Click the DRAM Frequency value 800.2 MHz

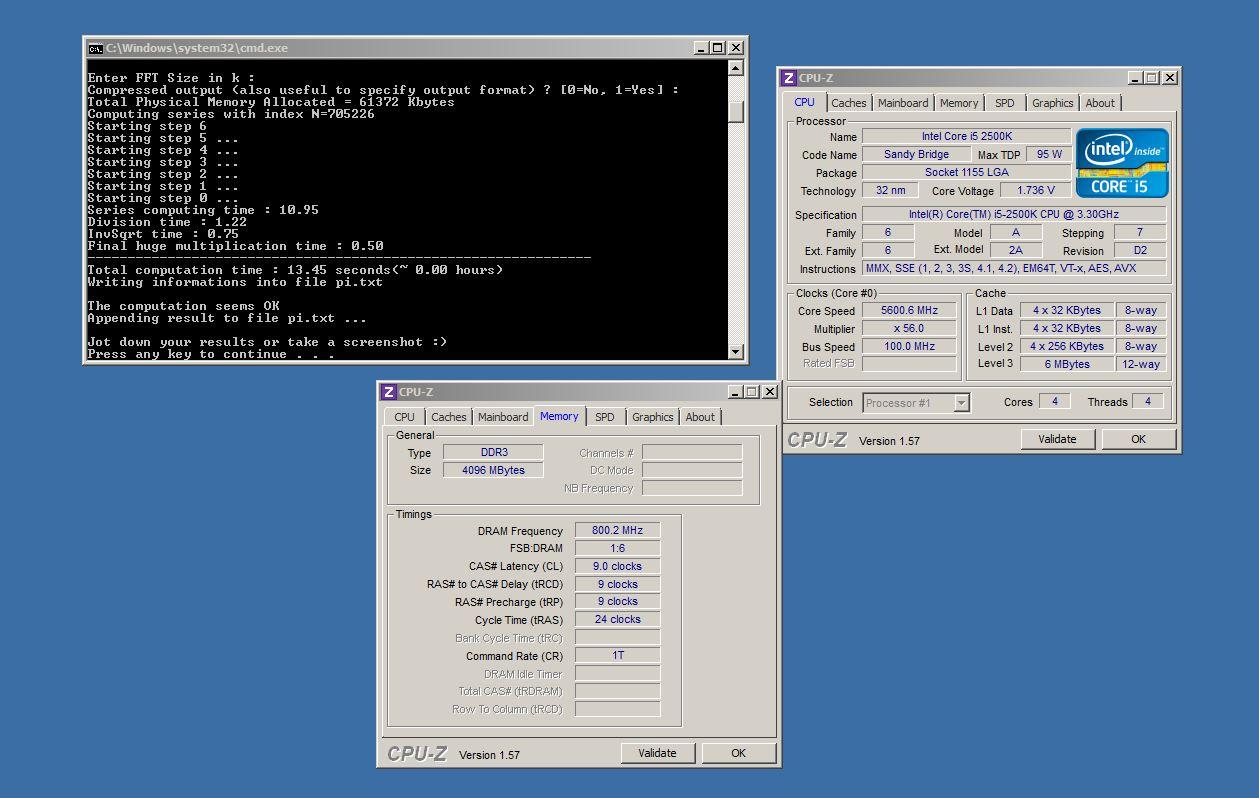click(x=617, y=531)
